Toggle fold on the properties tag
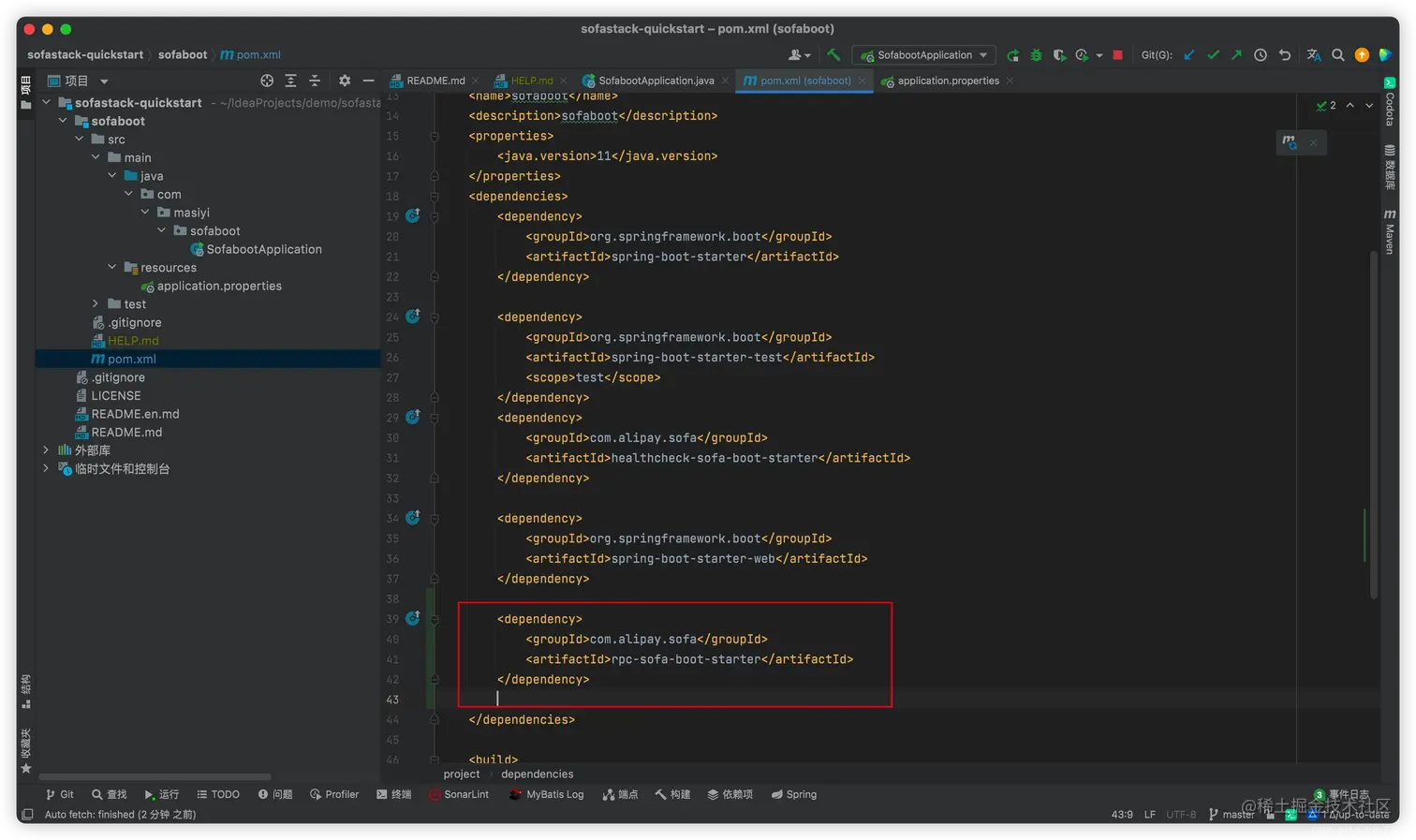The width and height of the screenshot is (1416, 840). (435, 137)
